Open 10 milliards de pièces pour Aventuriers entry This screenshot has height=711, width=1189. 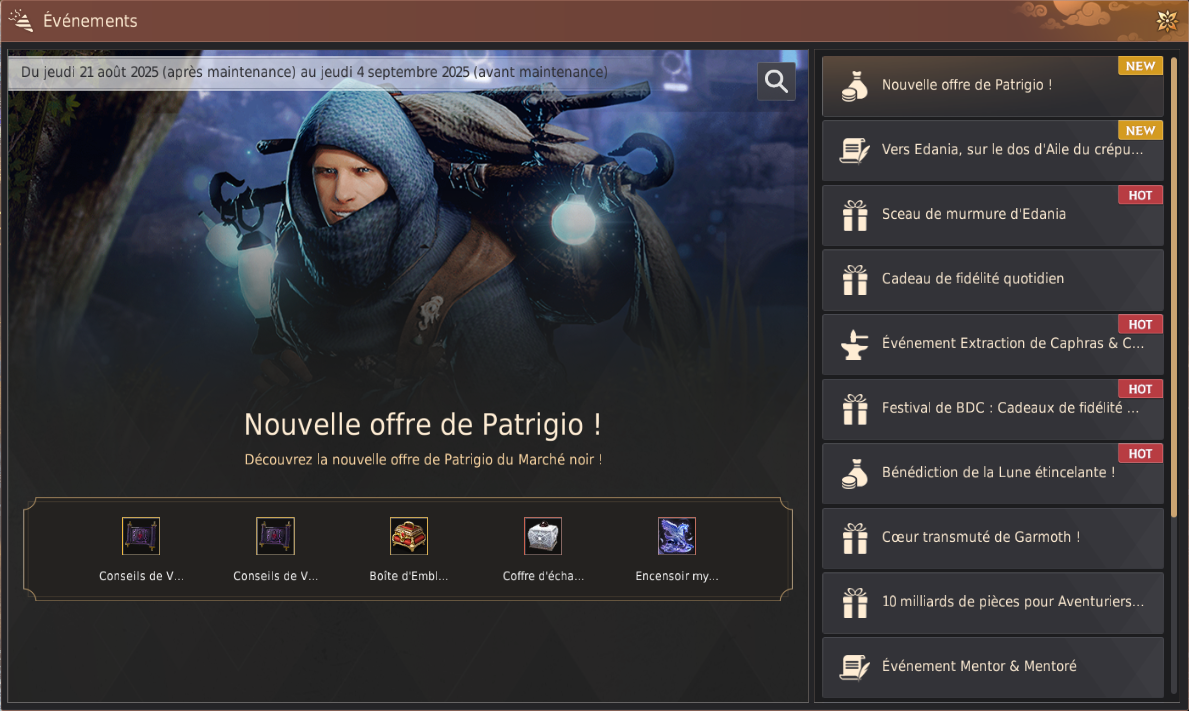tap(993, 603)
